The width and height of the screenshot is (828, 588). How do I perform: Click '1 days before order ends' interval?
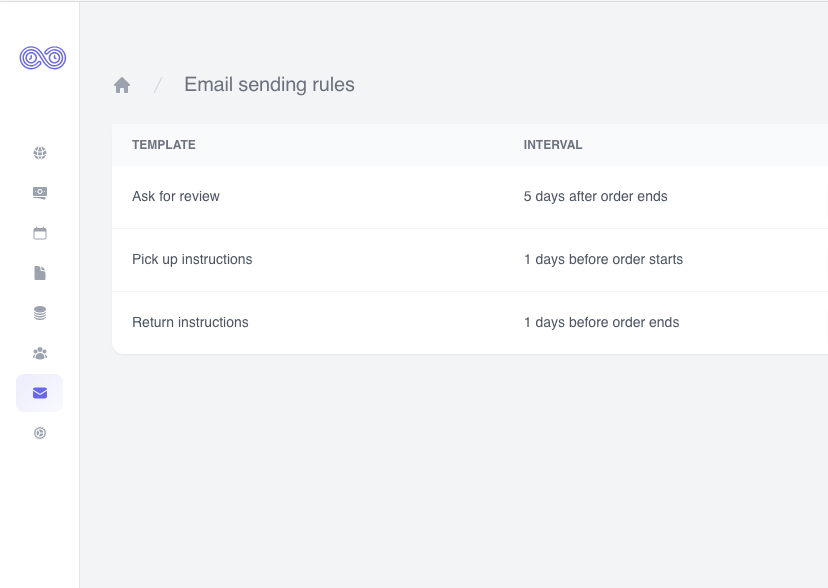[x=601, y=322]
